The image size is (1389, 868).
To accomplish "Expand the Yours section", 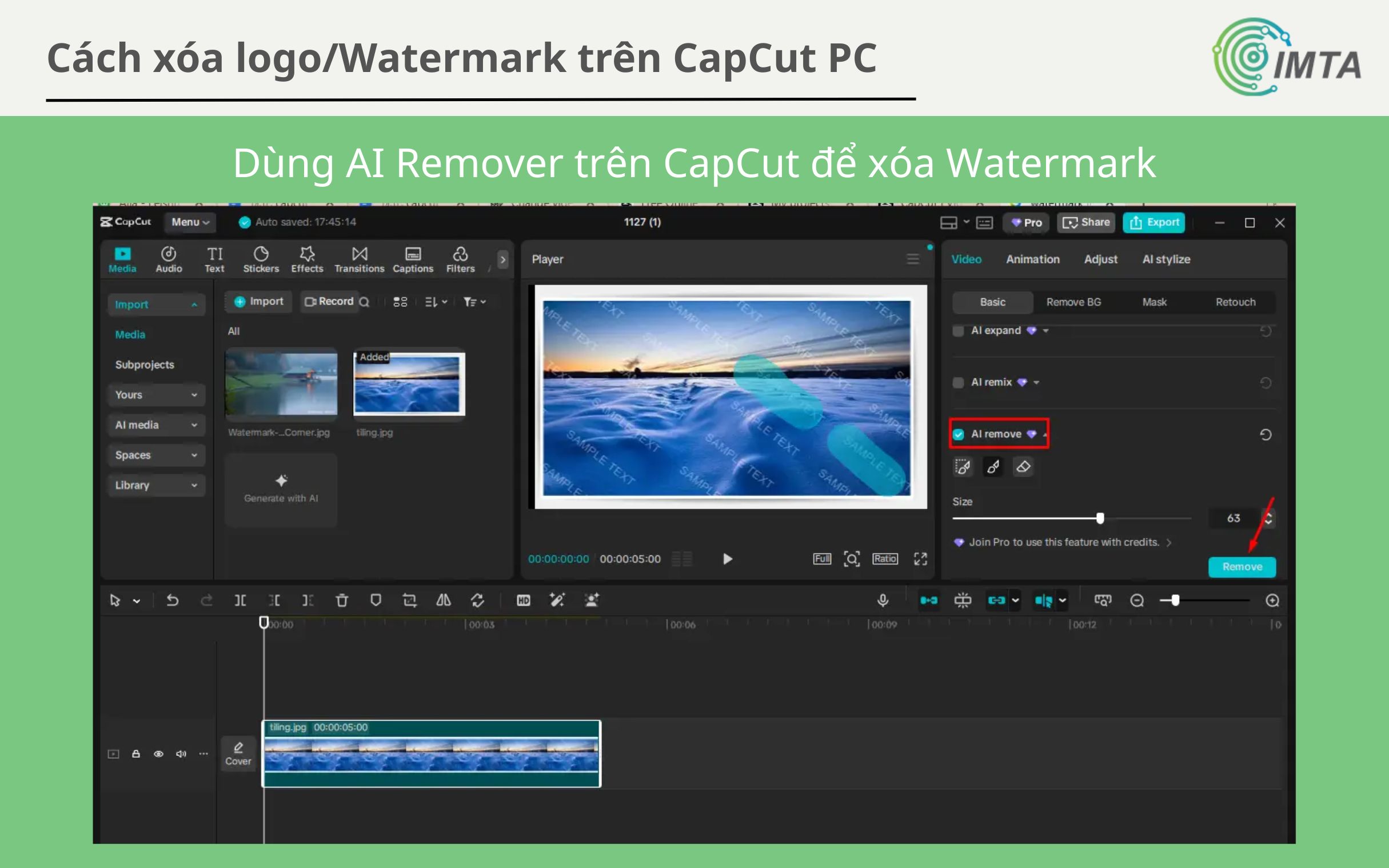I will click(x=155, y=395).
